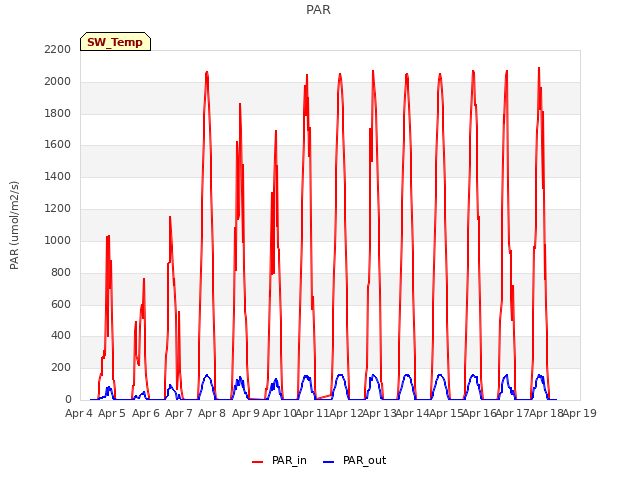Click the 600 y-axis label

tap(61, 304)
